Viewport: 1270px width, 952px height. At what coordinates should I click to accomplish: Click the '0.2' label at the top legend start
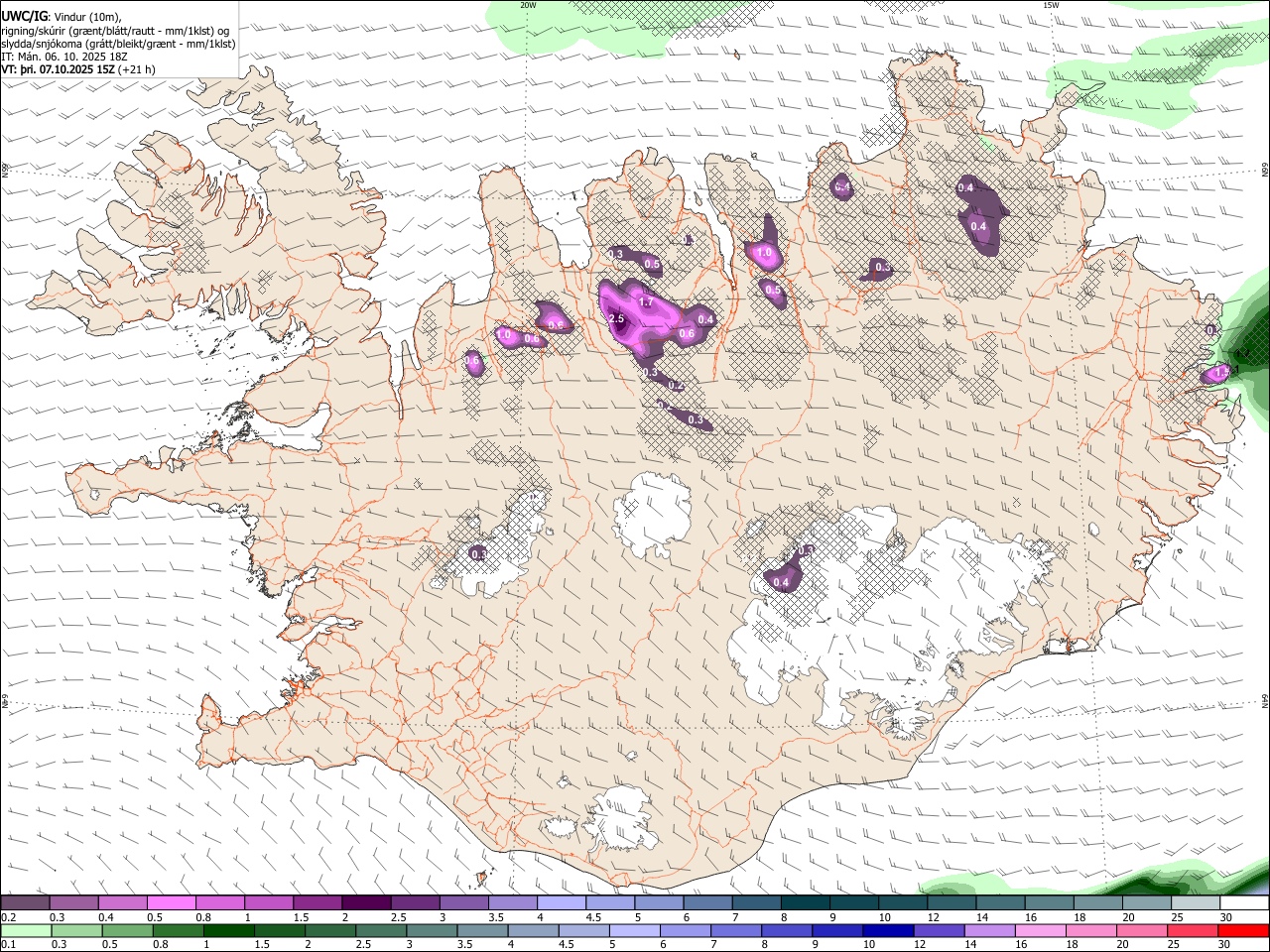click(8, 917)
